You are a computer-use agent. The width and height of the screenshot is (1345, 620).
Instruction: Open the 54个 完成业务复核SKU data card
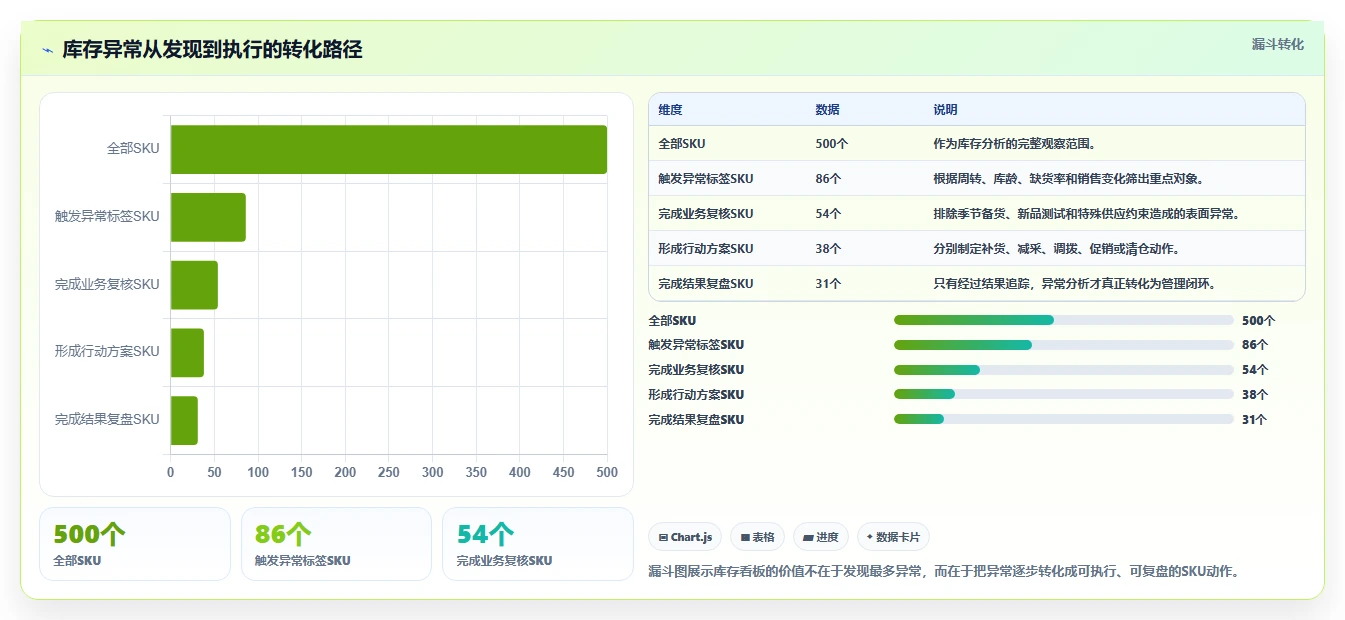point(538,544)
